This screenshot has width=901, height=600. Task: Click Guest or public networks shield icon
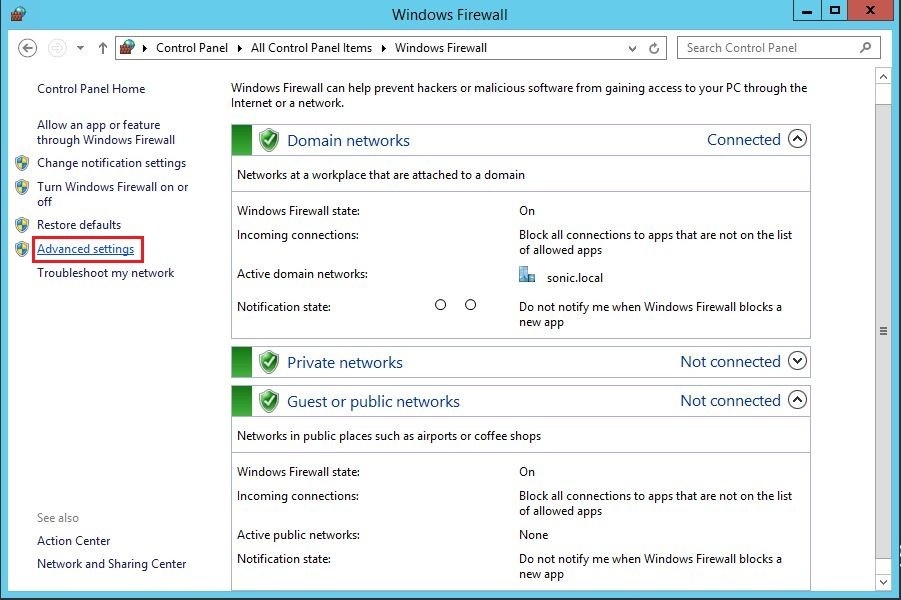(268, 401)
